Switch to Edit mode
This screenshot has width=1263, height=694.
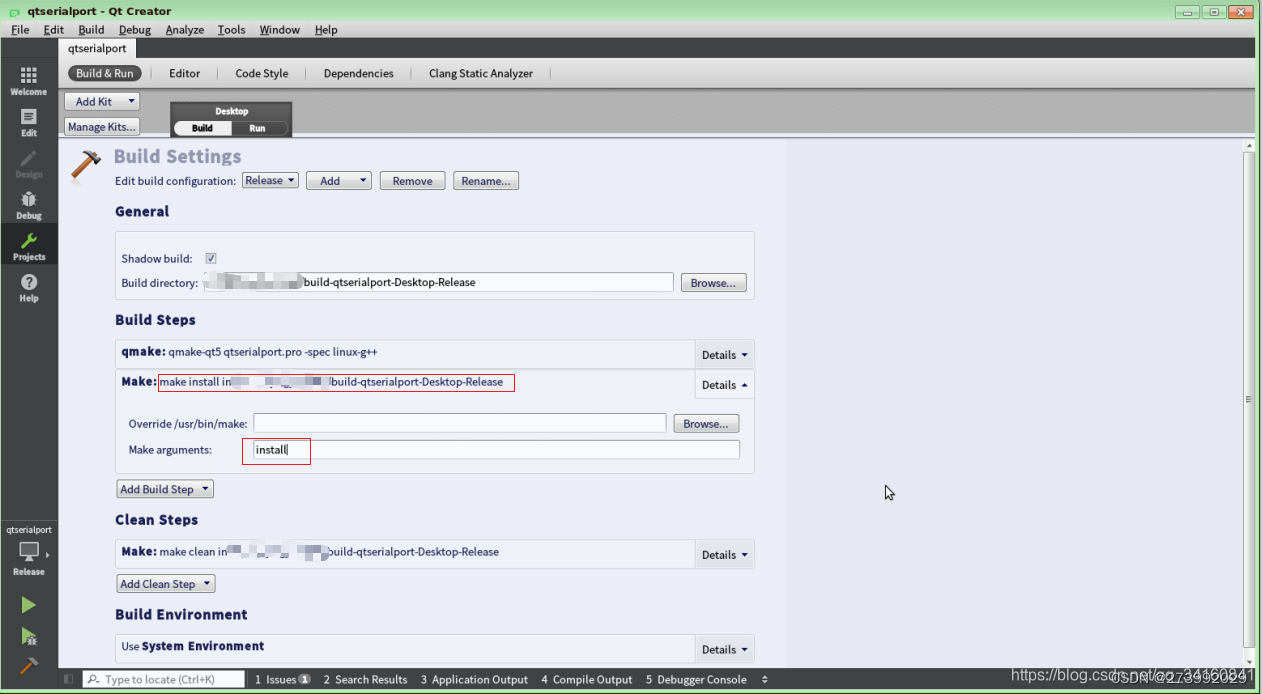pos(29,122)
